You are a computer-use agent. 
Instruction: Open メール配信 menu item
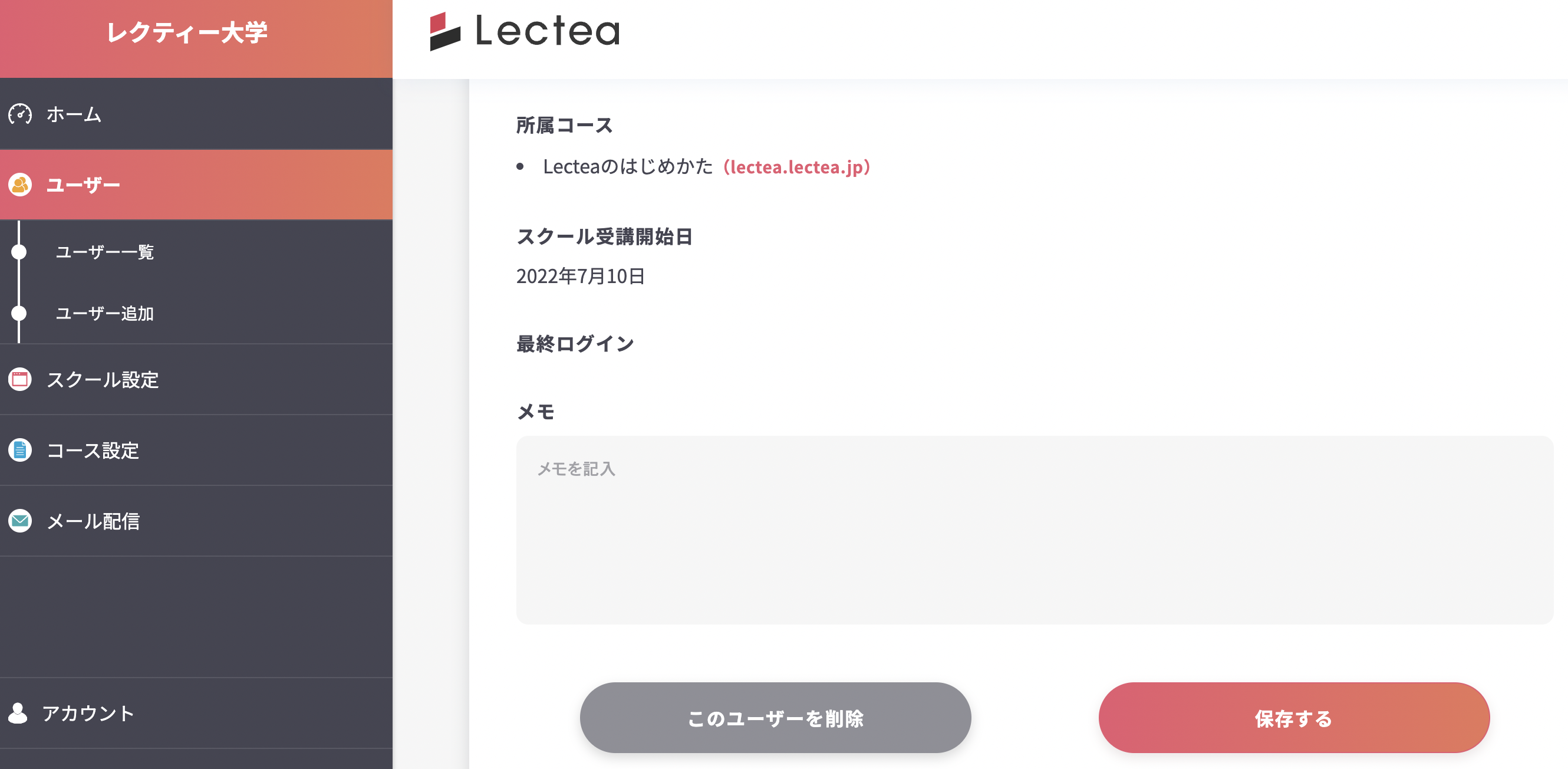pos(93,521)
